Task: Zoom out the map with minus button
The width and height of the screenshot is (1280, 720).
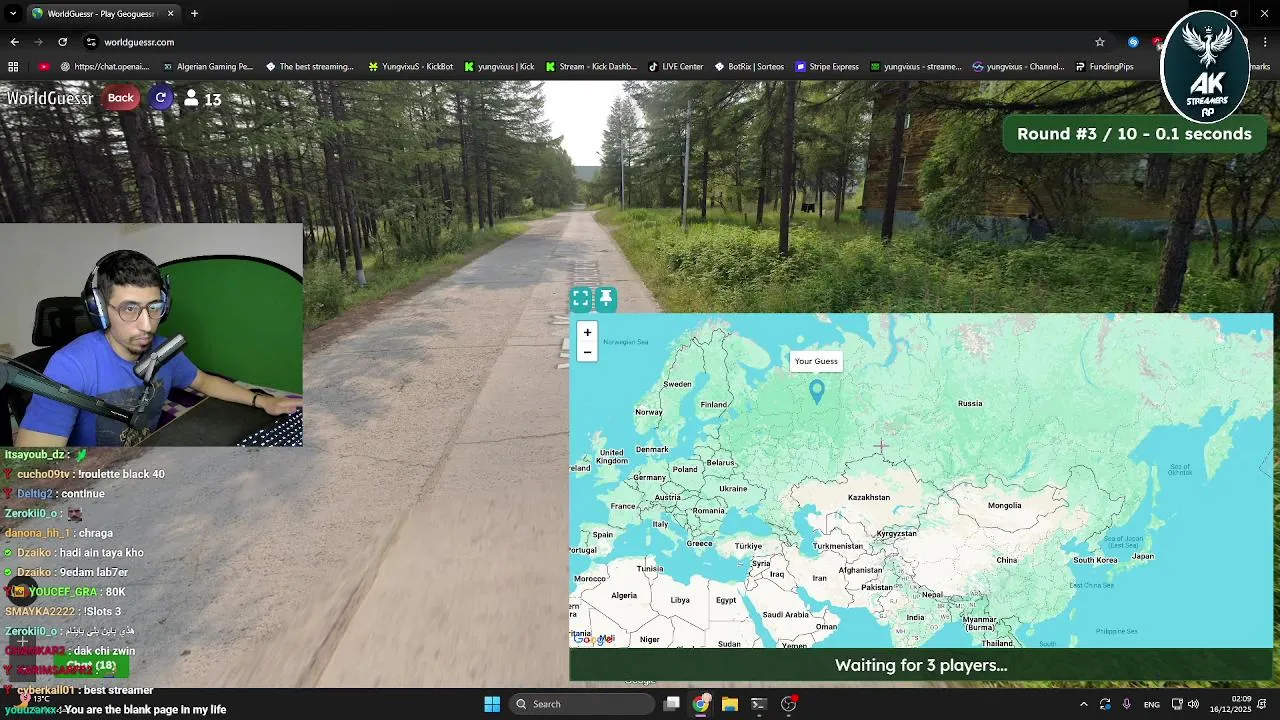Action: (x=587, y=352)
